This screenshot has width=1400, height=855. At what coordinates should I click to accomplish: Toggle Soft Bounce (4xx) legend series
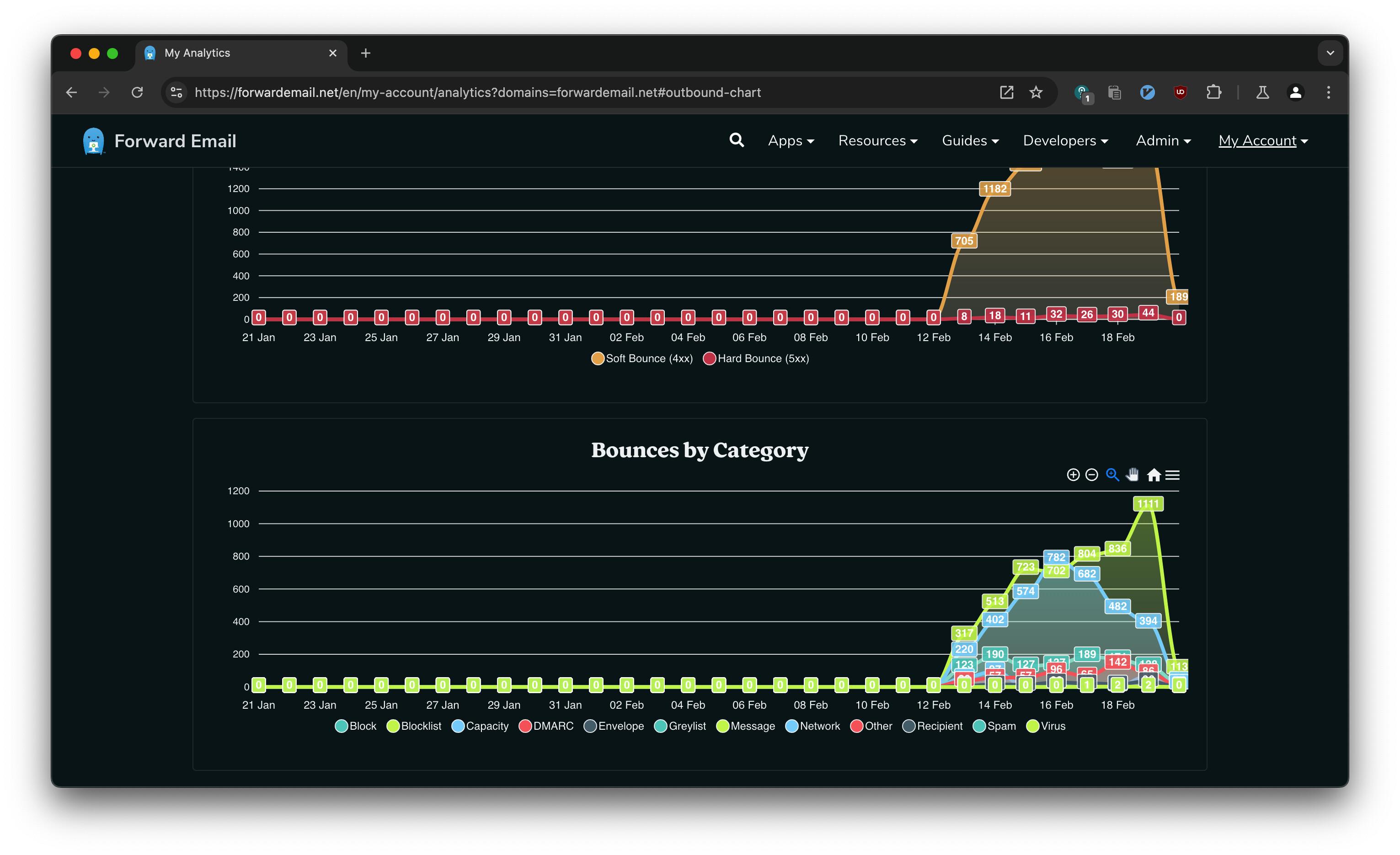click(x=642, y=358)
